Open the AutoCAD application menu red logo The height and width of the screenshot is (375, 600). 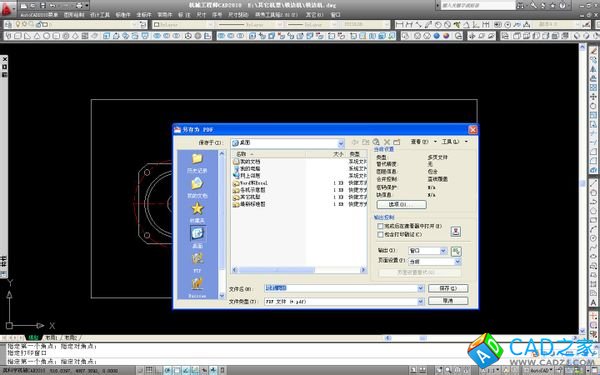tap(7, 8)
